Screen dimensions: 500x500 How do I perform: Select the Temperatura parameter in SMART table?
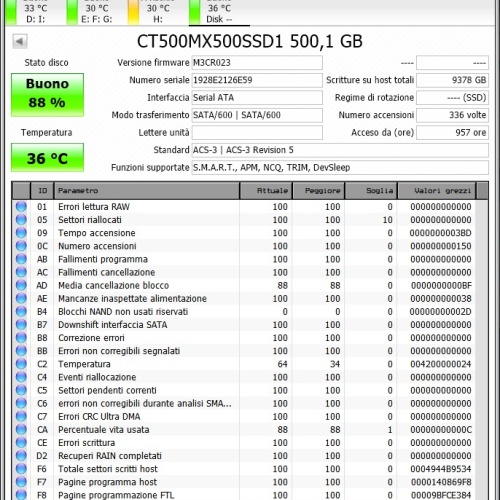coord(84,364)
